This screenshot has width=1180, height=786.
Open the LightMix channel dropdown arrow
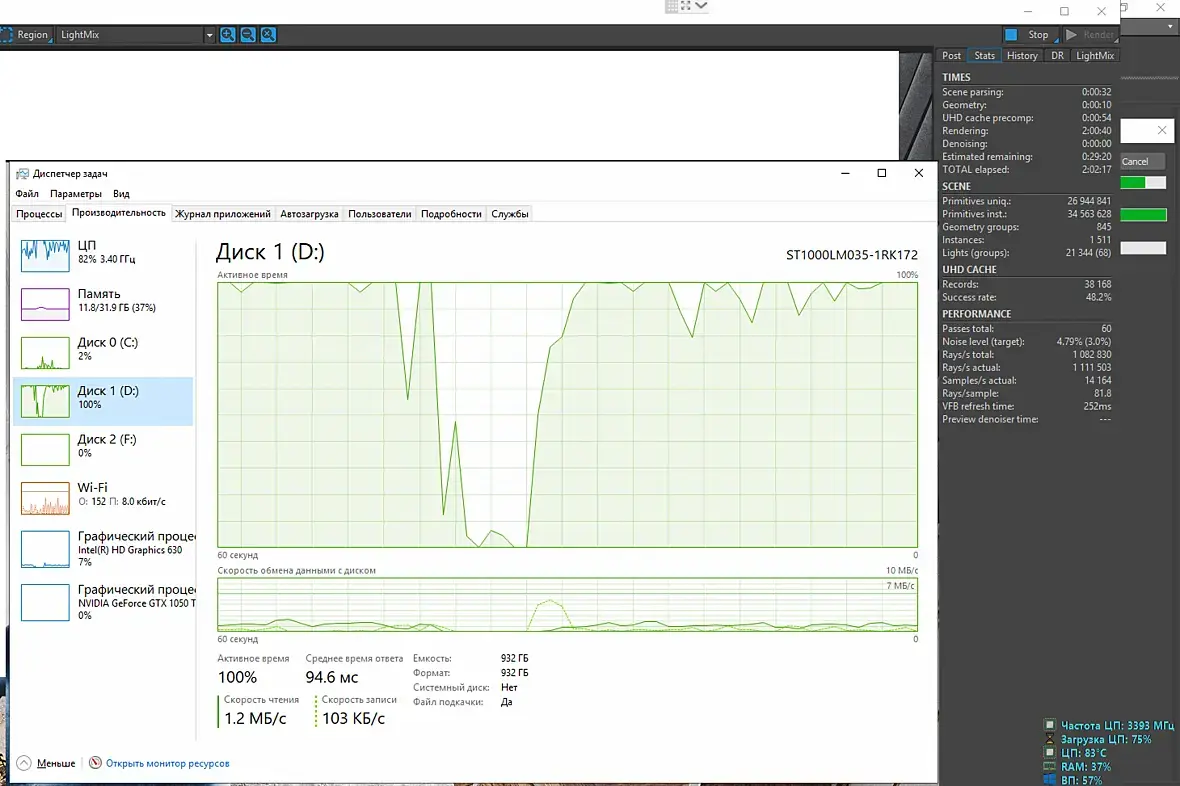[209, 35]
